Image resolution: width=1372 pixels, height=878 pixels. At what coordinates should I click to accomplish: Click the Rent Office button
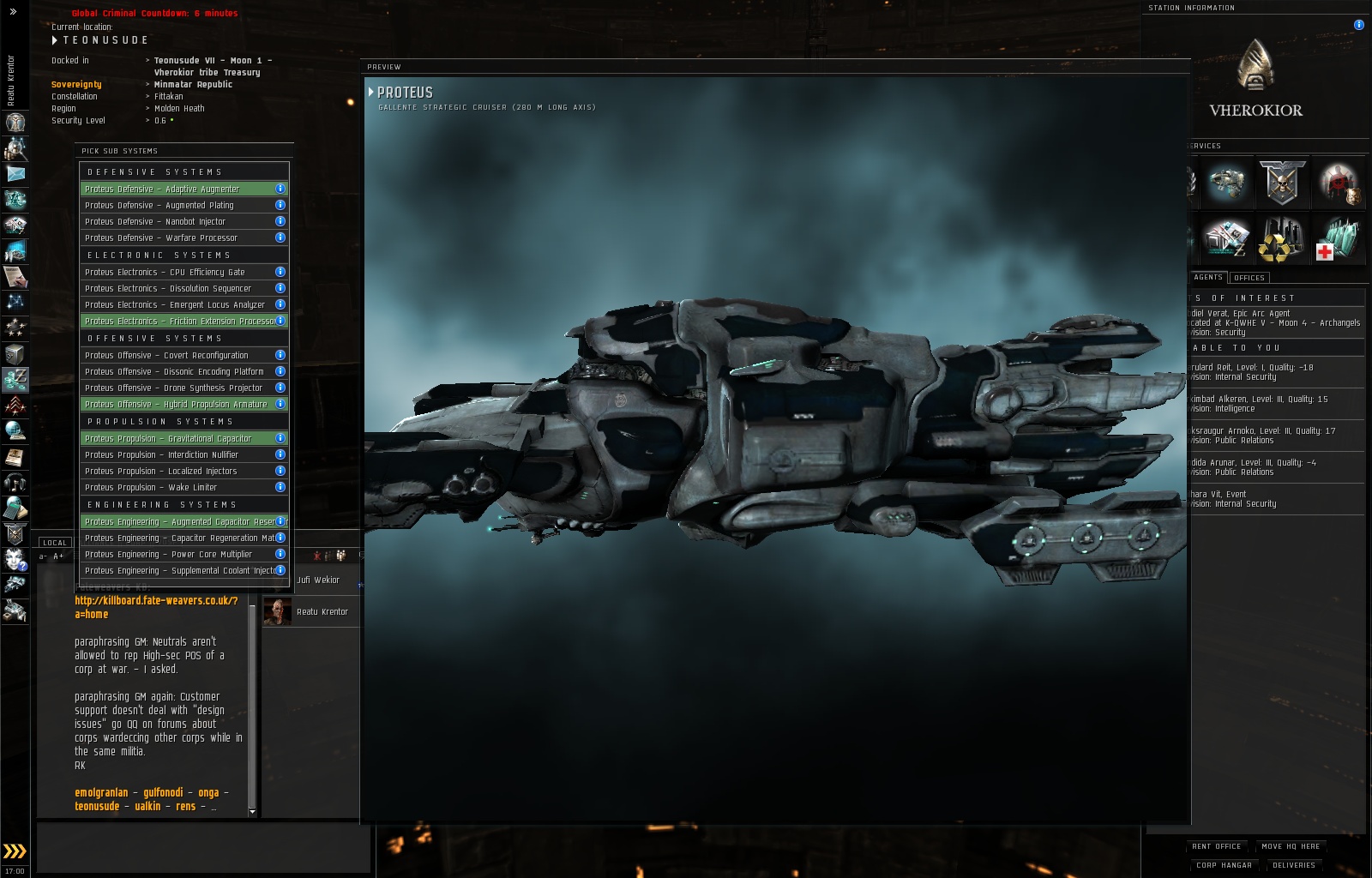click(x=1216, y=846)
